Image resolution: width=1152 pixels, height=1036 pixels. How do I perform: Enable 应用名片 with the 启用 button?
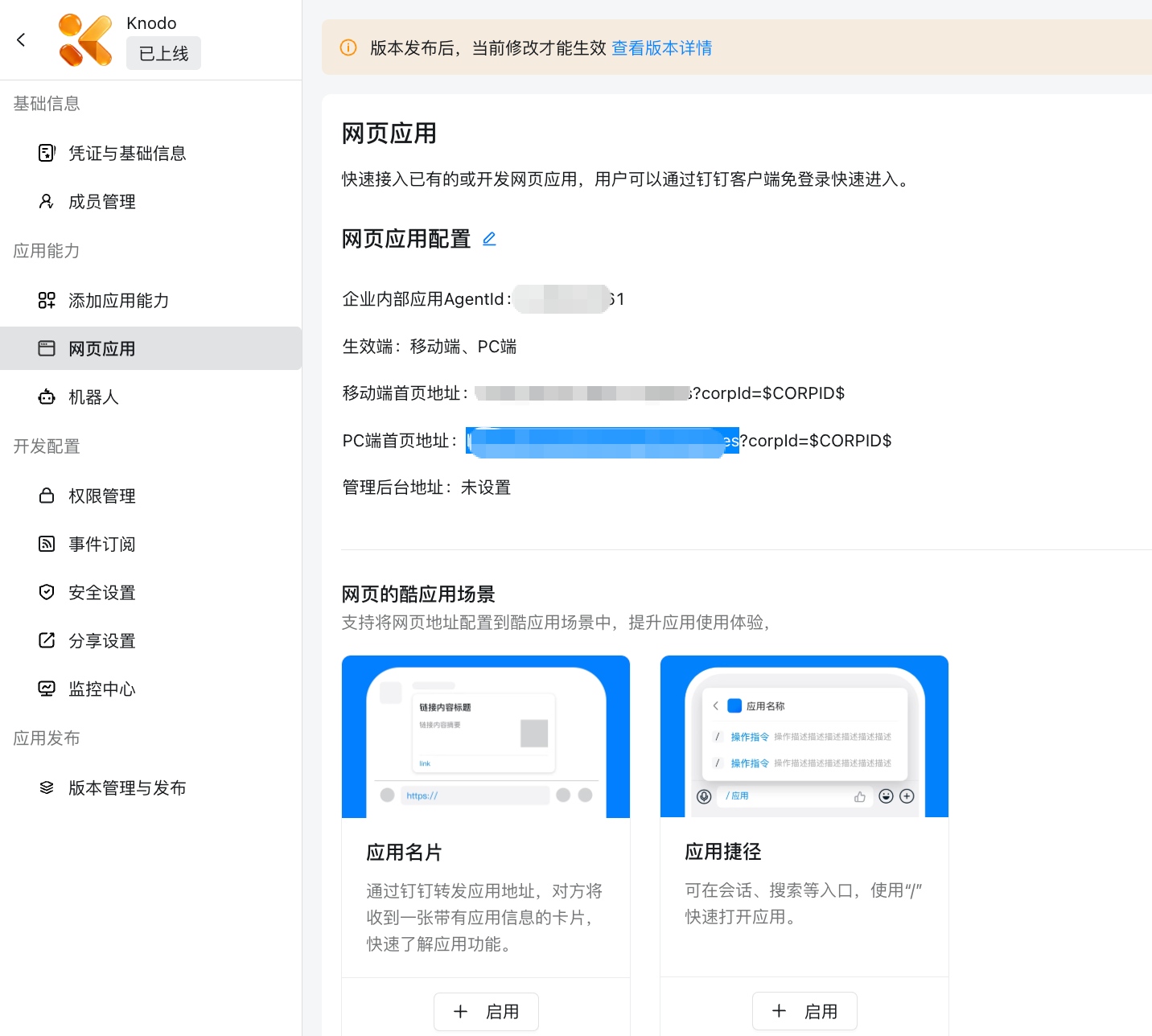(x=486, y=1011)
